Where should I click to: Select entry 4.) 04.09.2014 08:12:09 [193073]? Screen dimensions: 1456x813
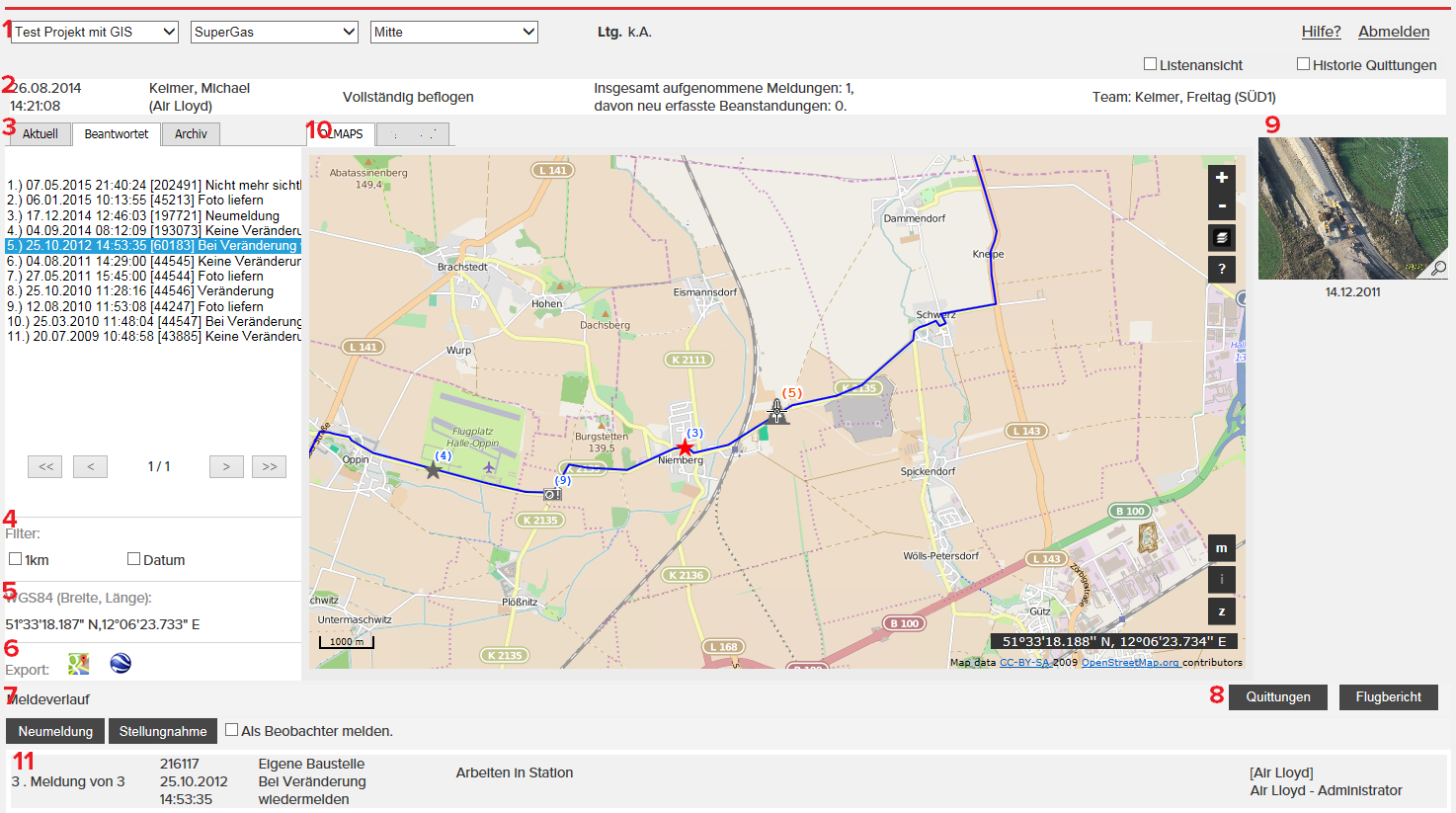click(153, 230)
